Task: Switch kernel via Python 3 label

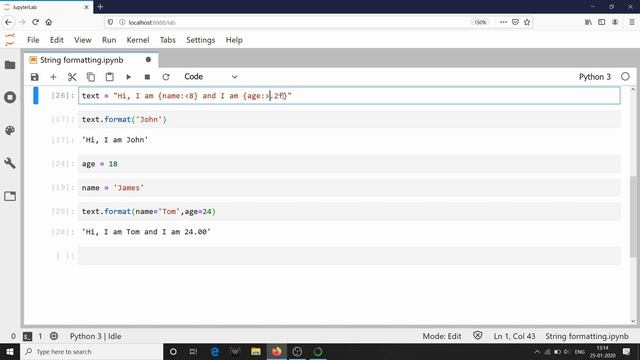Action: click(595, 77)
